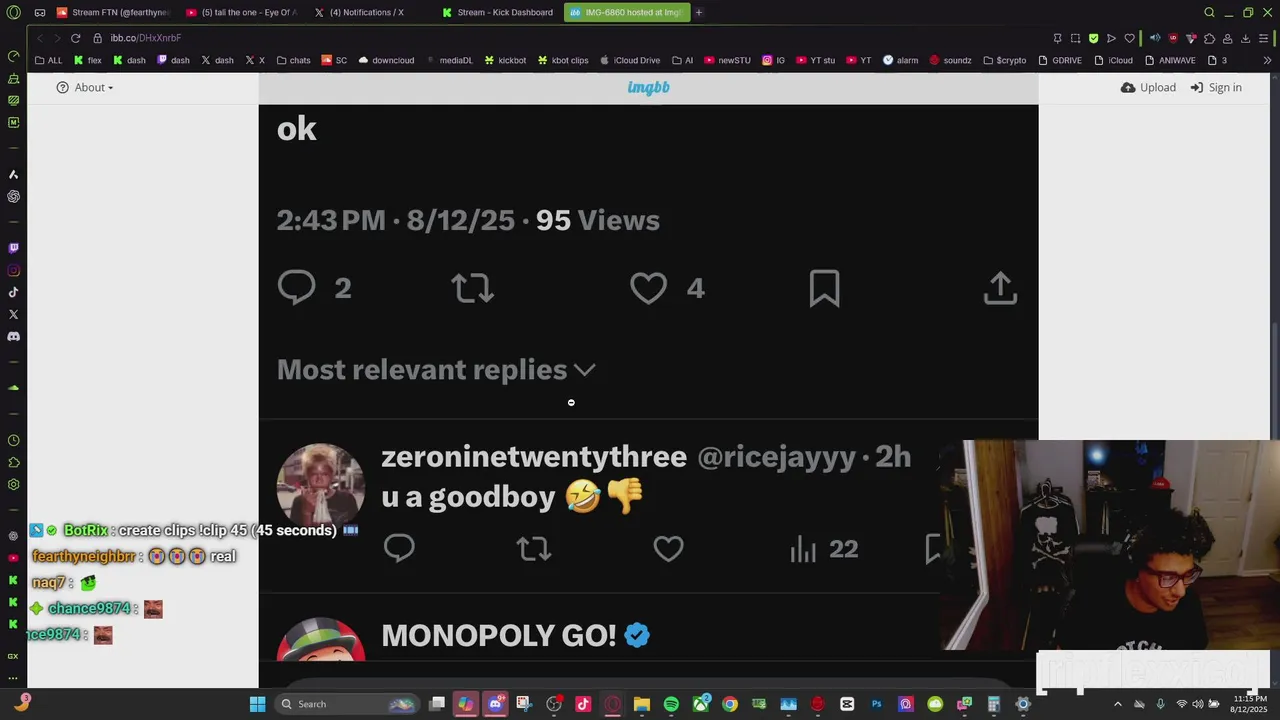Bookmark the tweet using the bookmark icon
The image size is (1280, 720).
point(824,288)
